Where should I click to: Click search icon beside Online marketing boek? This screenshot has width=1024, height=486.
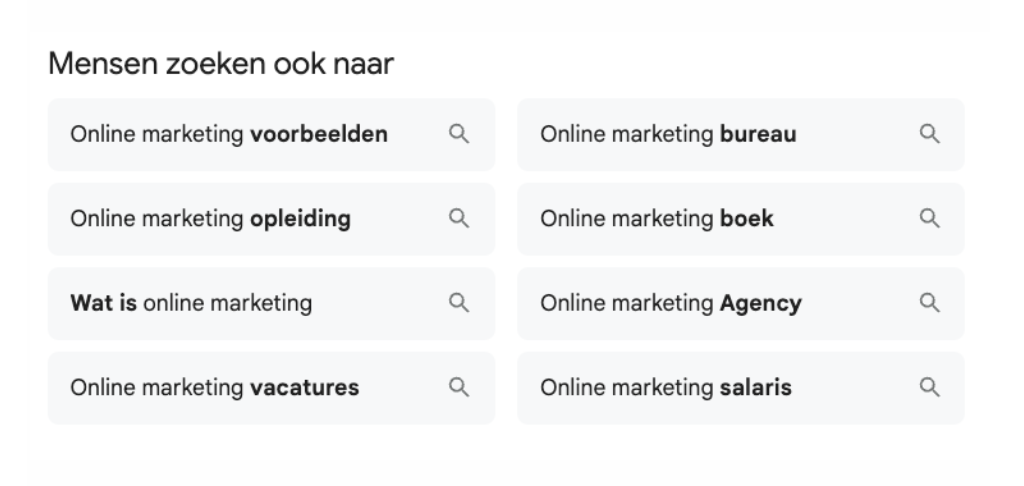930,218
